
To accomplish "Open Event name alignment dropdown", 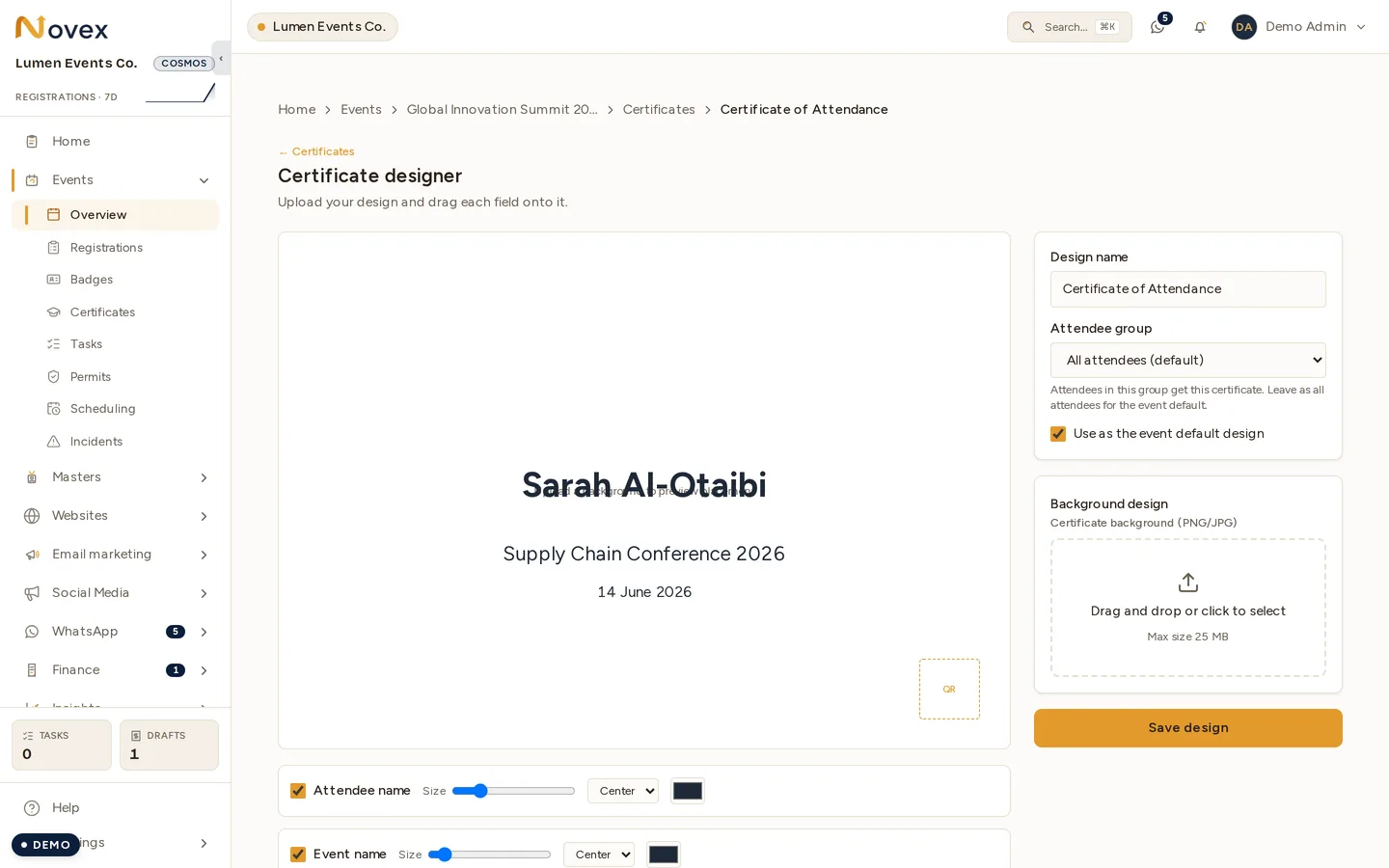I will pyautogui.click(x=599, y=854).
